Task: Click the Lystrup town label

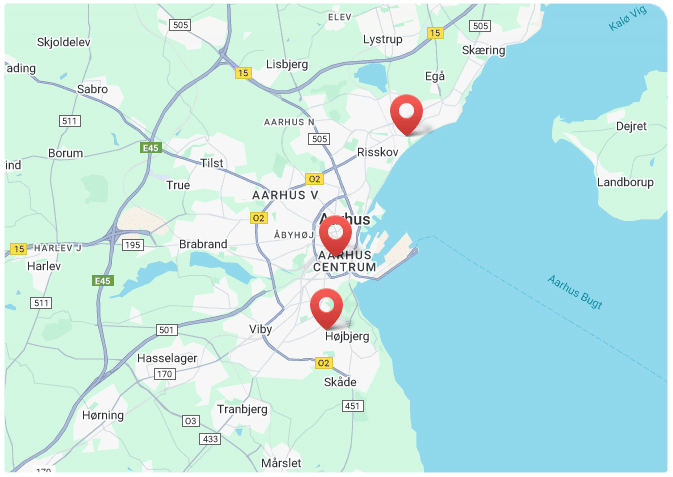Action: 383,40
